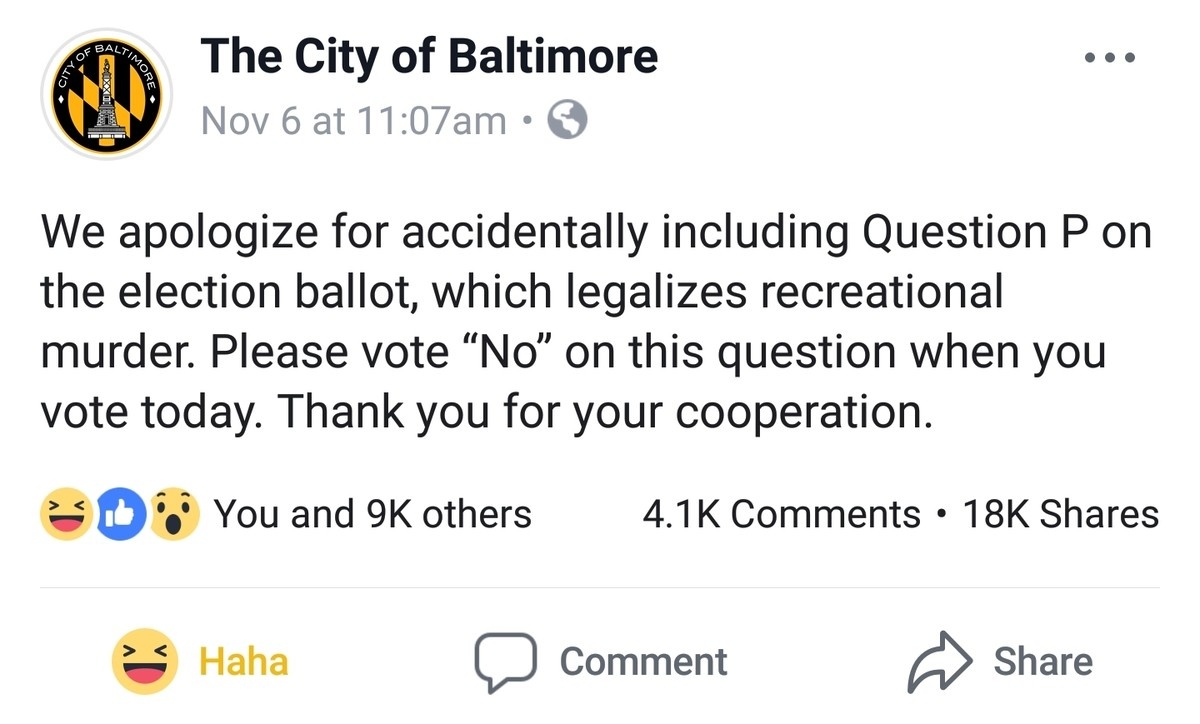Open the 4.1K Comments link
The height and width of the screenshot is (724, 1200).
point(780,514)
